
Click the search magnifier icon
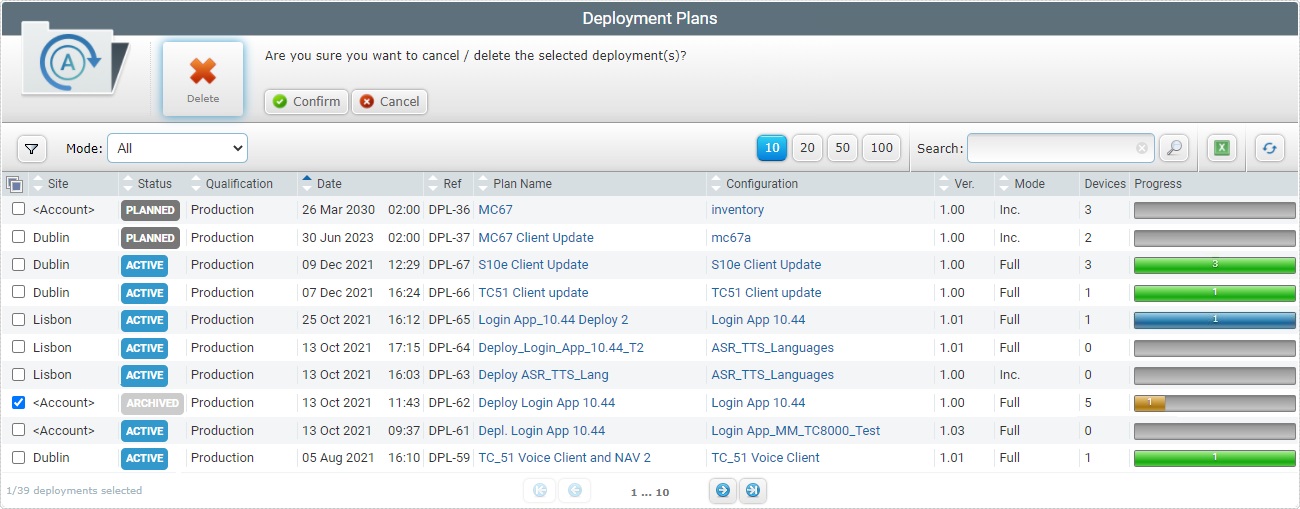(x=1174, y=148)
